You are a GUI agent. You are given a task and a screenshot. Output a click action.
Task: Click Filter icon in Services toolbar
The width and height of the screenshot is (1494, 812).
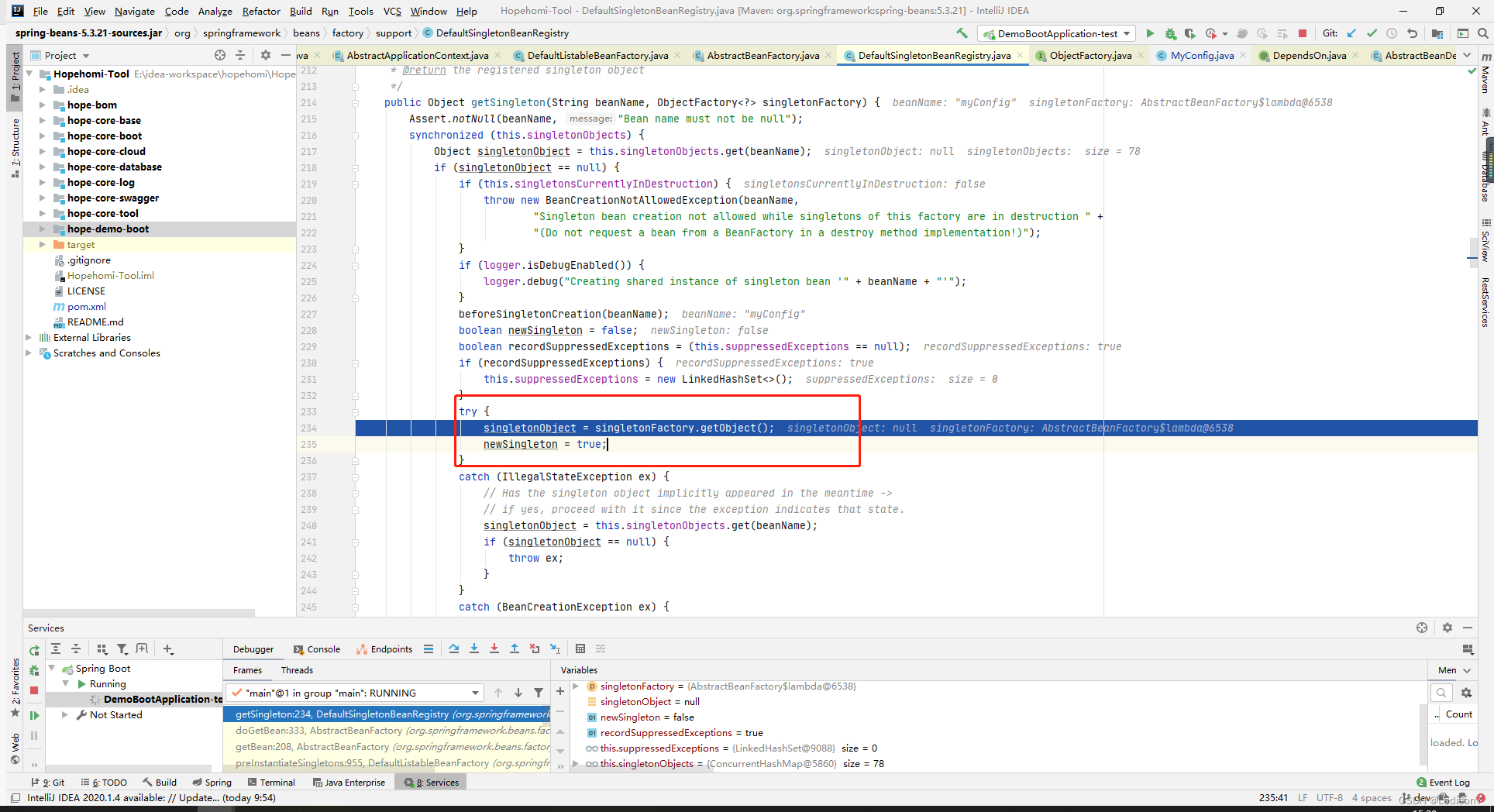[x=122, y=649]
